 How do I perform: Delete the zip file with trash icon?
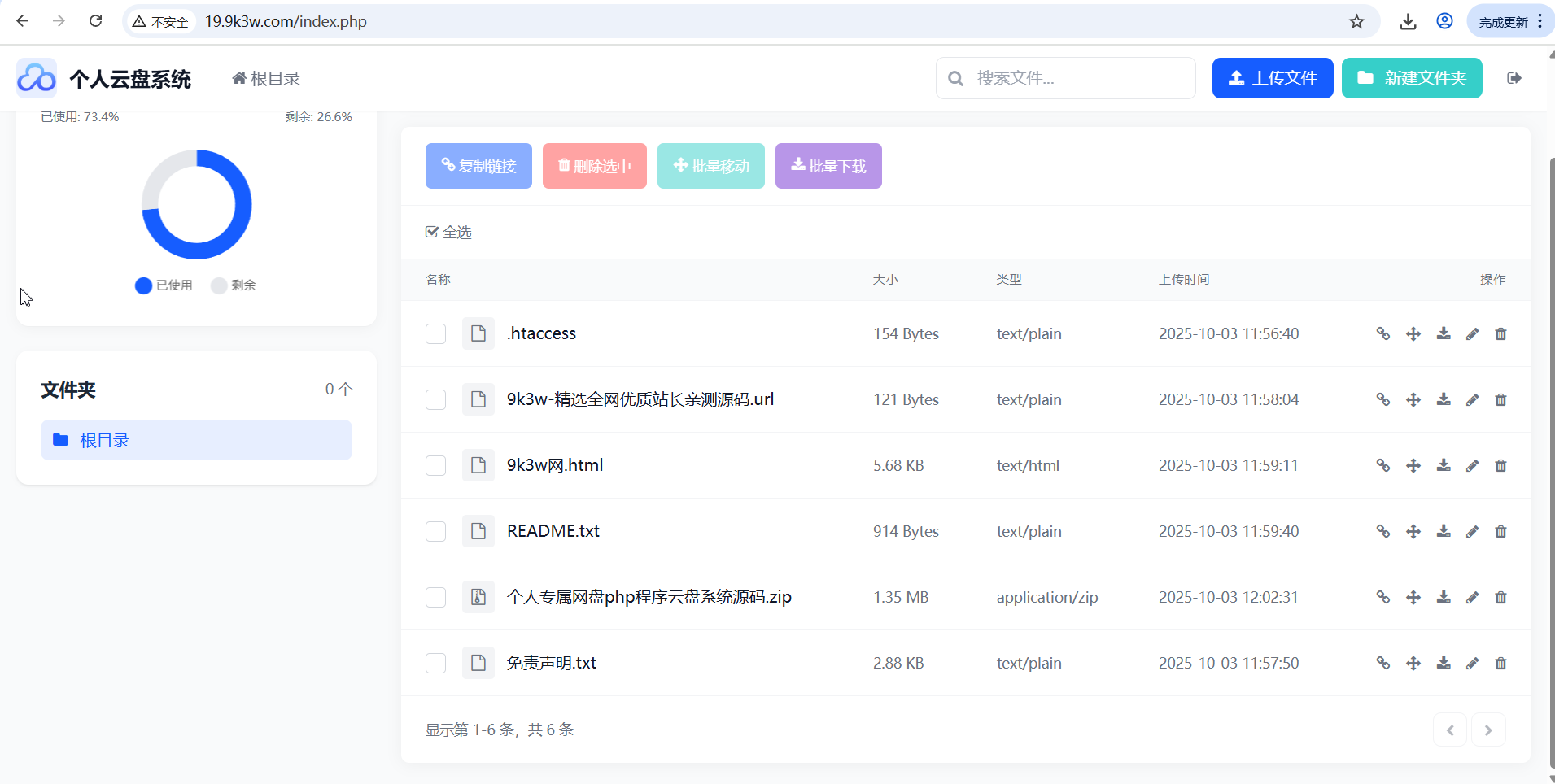pos(1500,597)
